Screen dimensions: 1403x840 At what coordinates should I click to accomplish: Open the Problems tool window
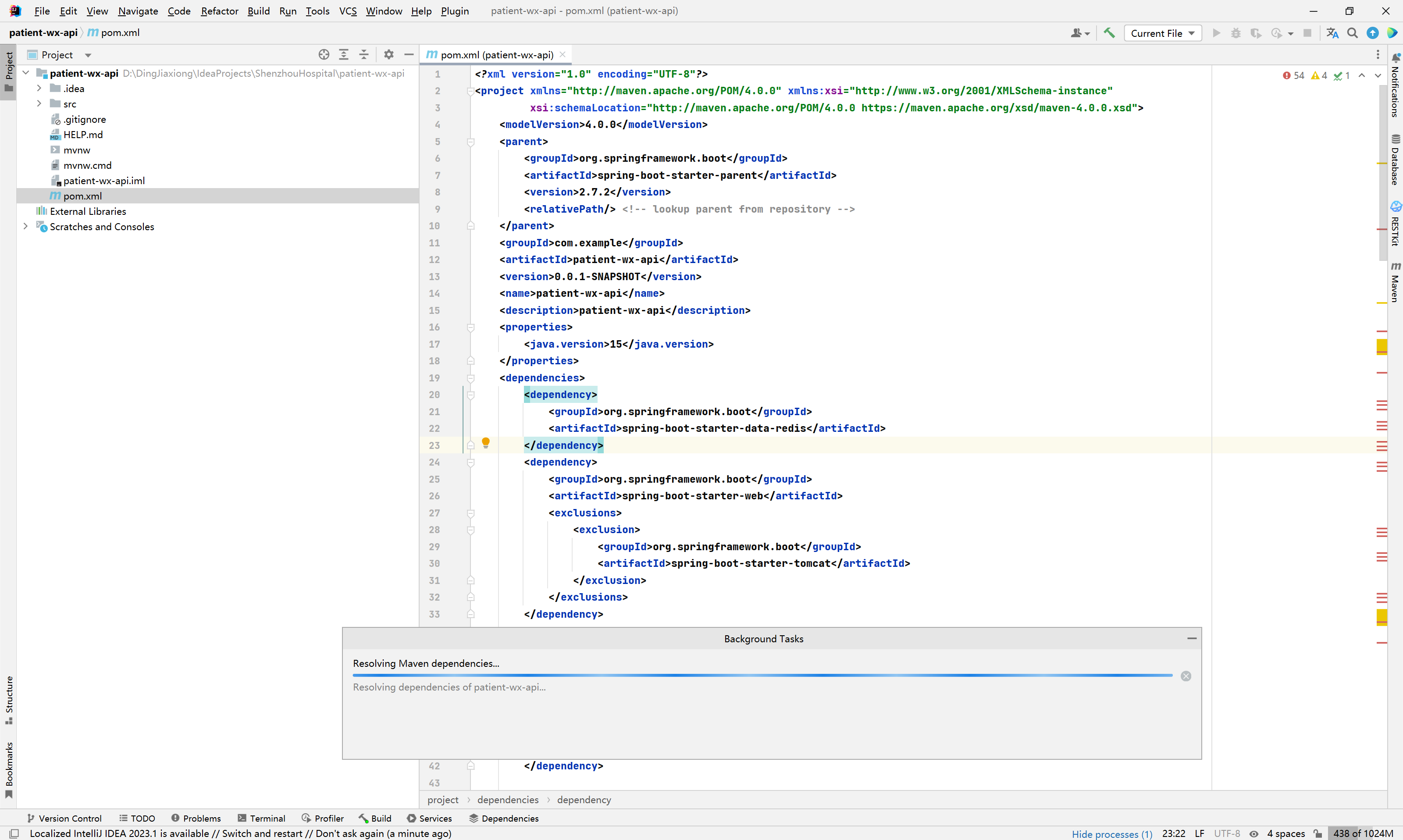[x=196, y=818]
